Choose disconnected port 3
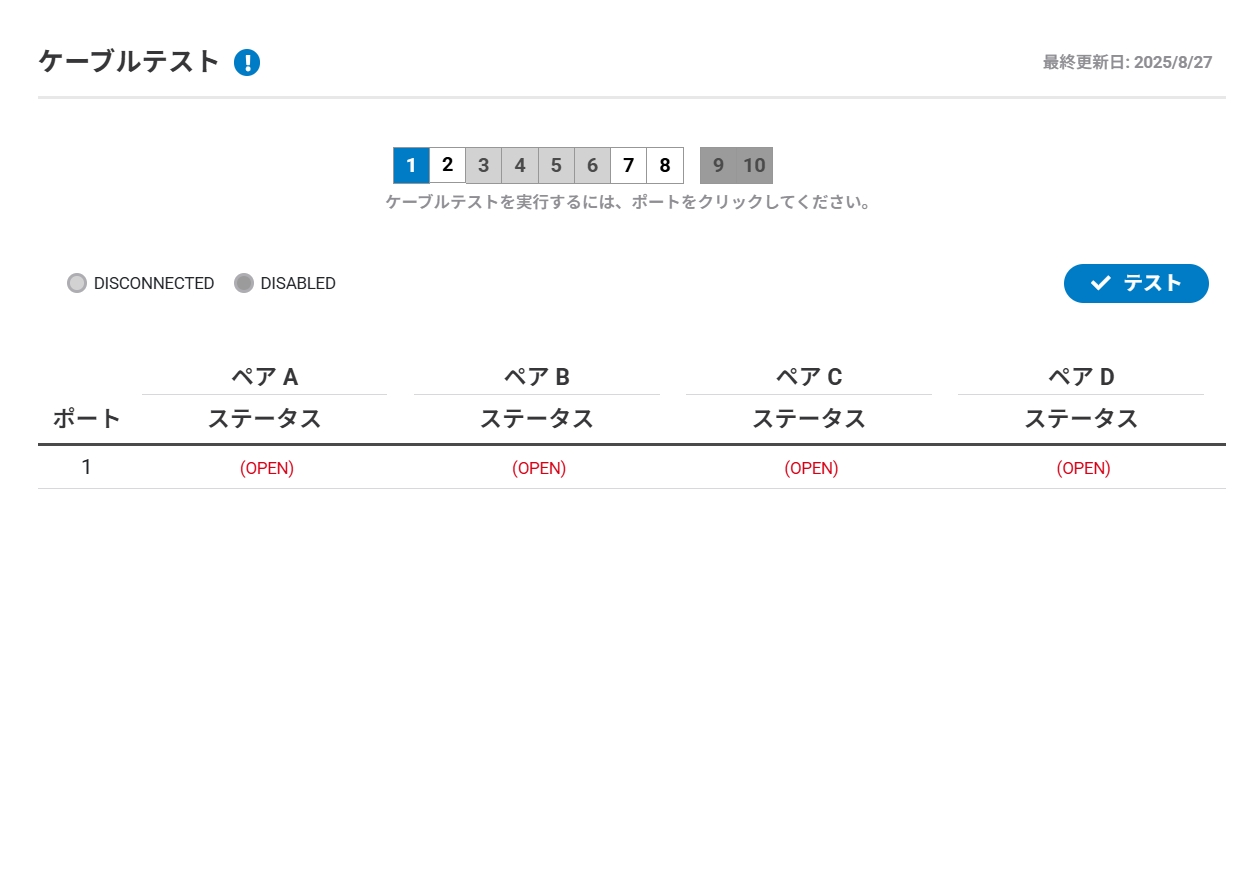Image resolution: width=1252 pixels, height=876 pixels. [x=484, y=165]
